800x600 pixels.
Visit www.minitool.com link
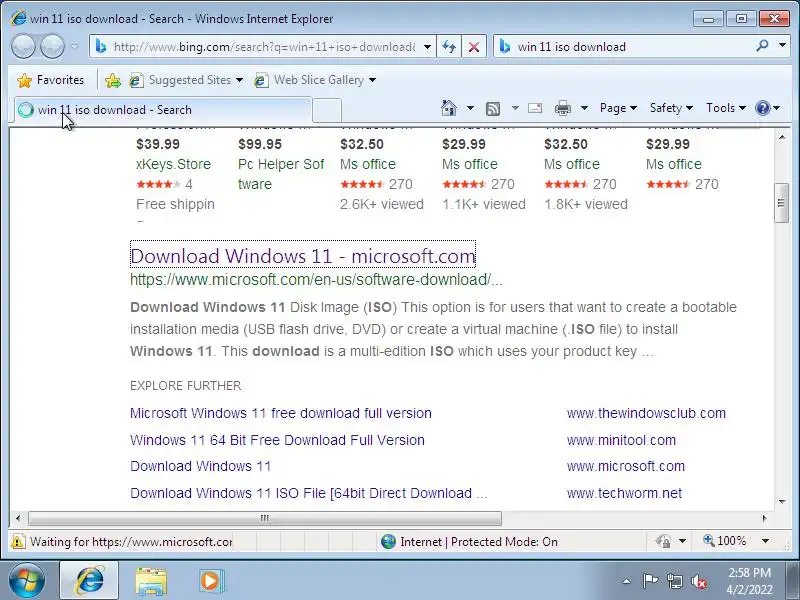coord(621,440)
